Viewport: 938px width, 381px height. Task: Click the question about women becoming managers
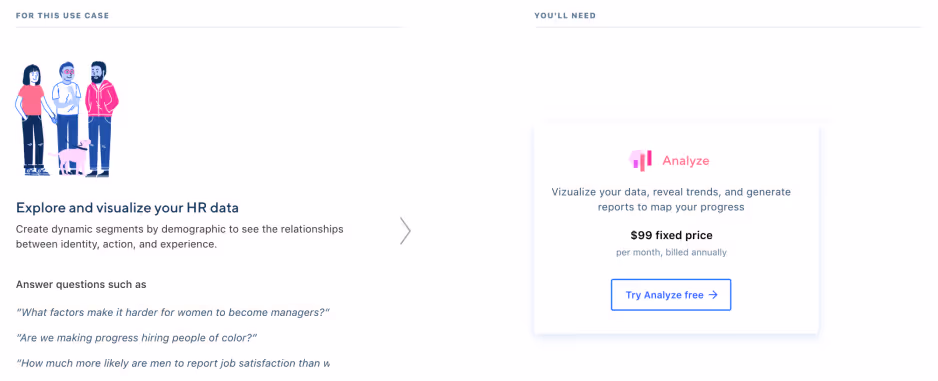point(173,312)
